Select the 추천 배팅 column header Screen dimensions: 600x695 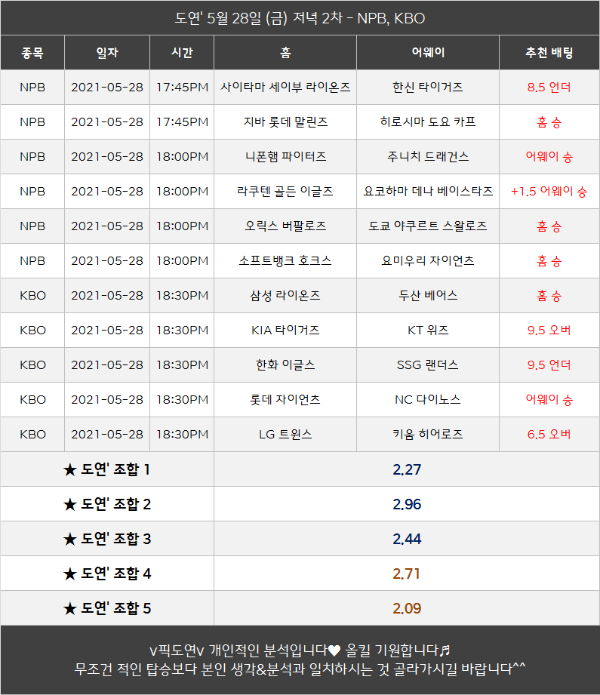point(549,53)
